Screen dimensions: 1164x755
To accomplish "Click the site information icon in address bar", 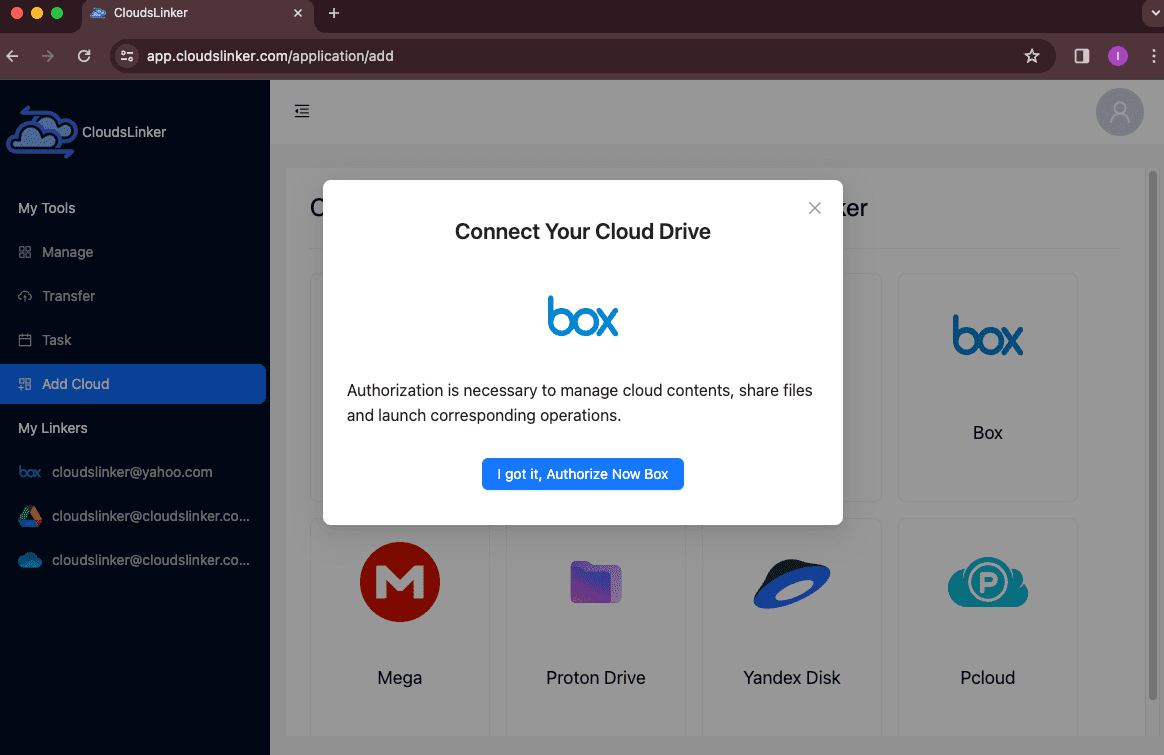I will pyautogui.click(x=127, y=56).
